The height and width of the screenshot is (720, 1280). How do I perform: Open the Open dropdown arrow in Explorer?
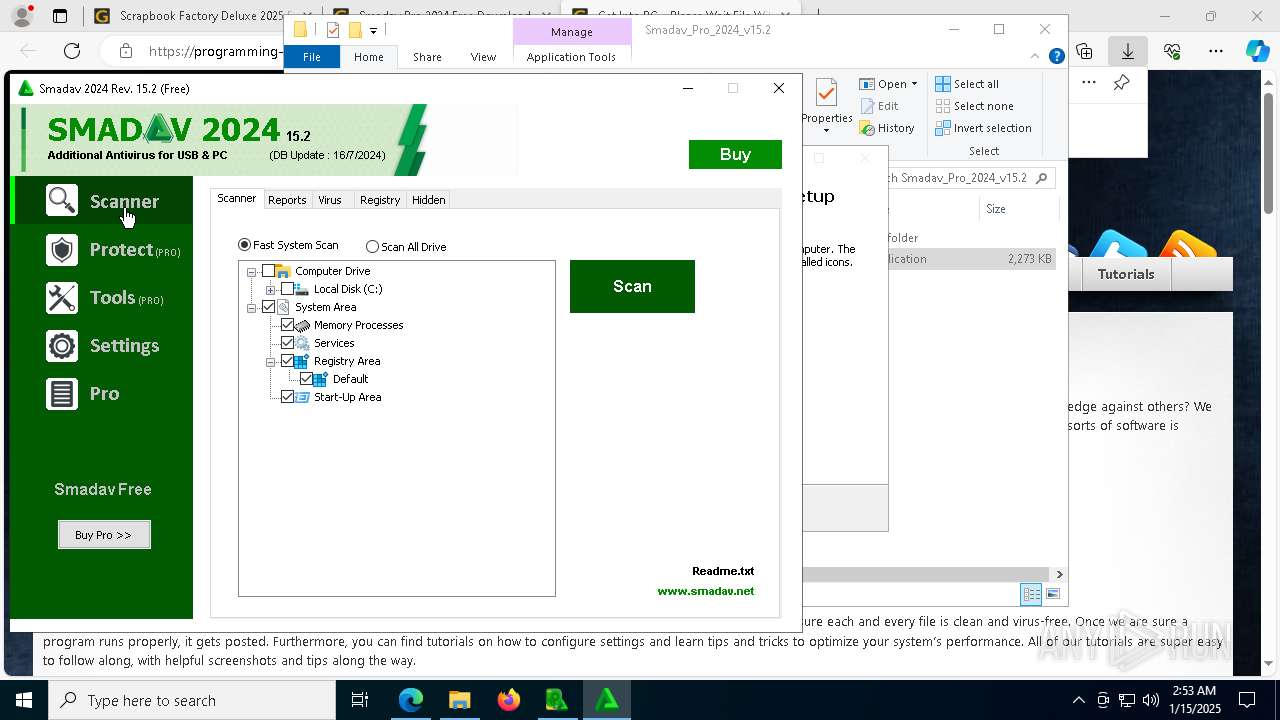(x=914, y=84)
